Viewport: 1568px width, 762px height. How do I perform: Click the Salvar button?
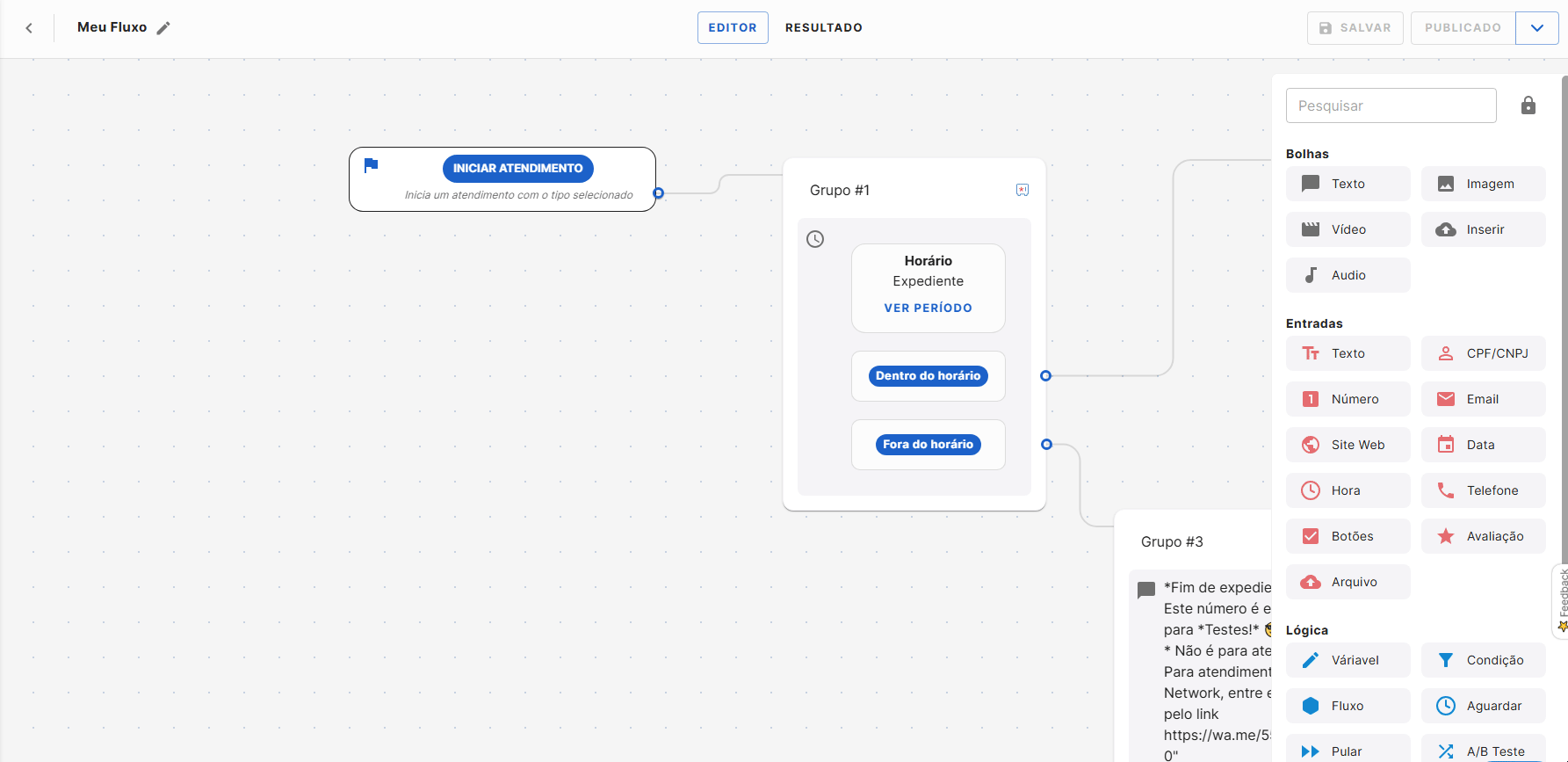(1355, 28)
